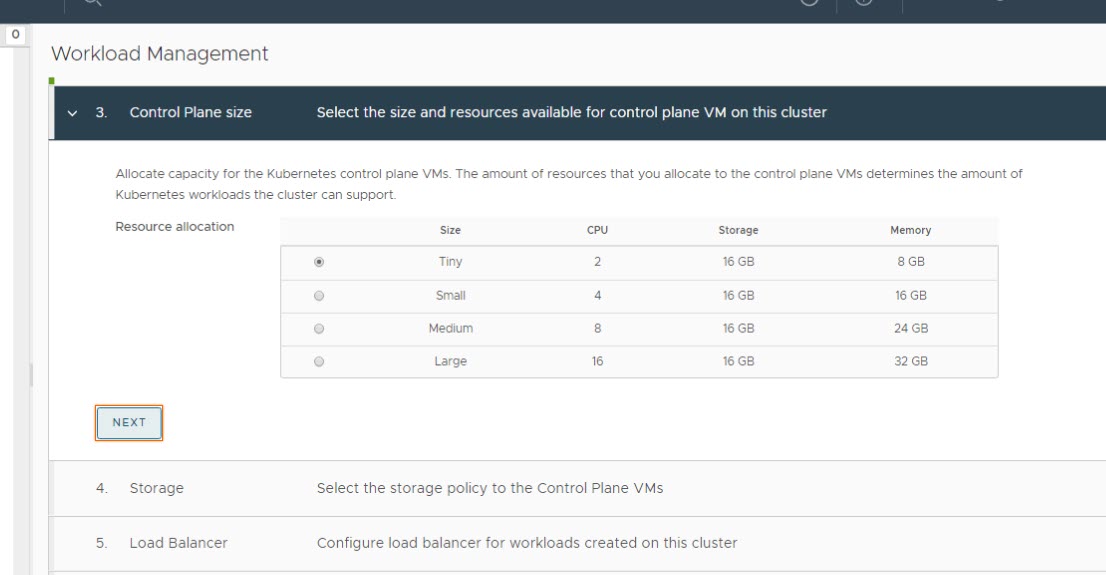1106x575 pixels.
Task: Click the Large label in size table
Action: click(450, 362)
